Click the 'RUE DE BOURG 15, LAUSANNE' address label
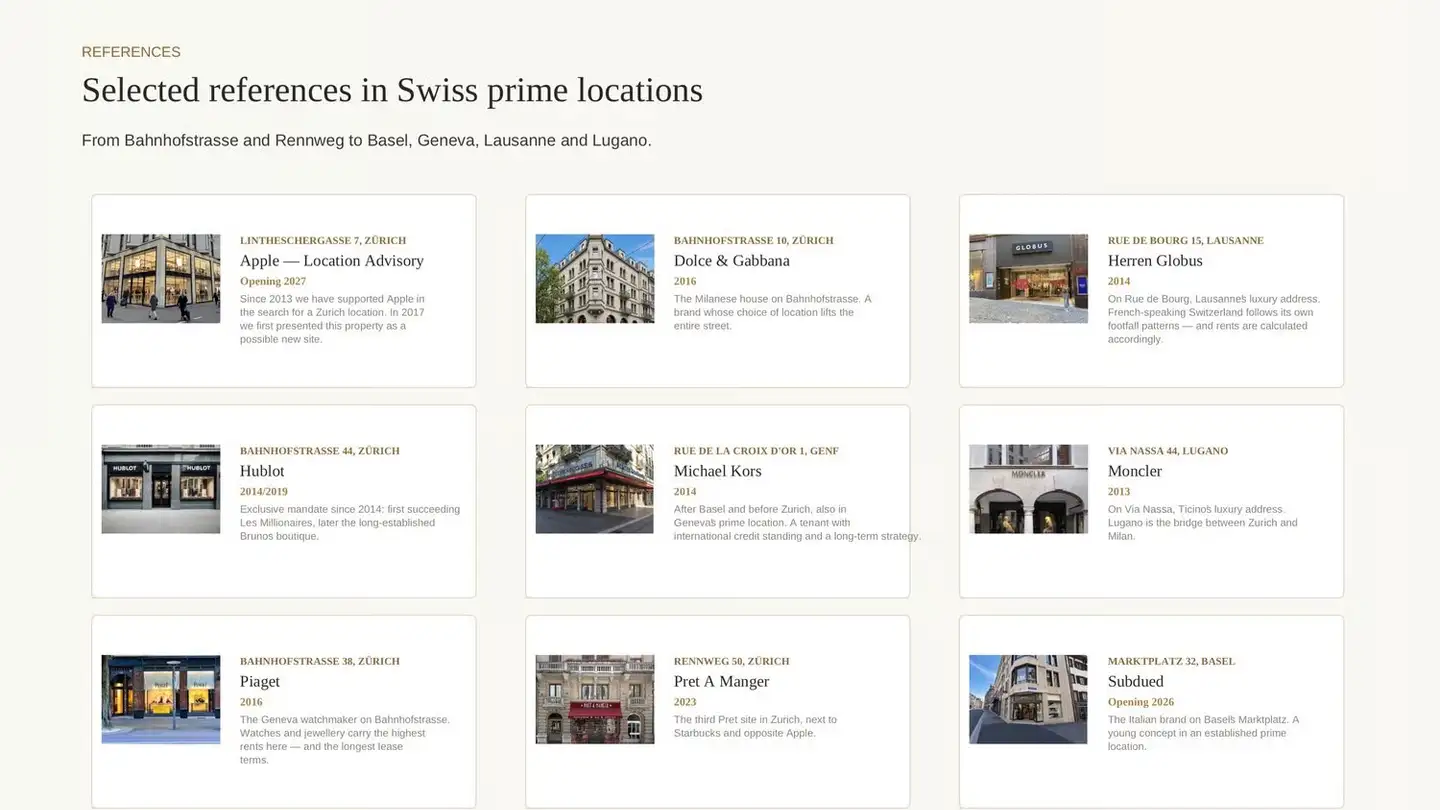1440x810 pixels. click(1186, 240)
